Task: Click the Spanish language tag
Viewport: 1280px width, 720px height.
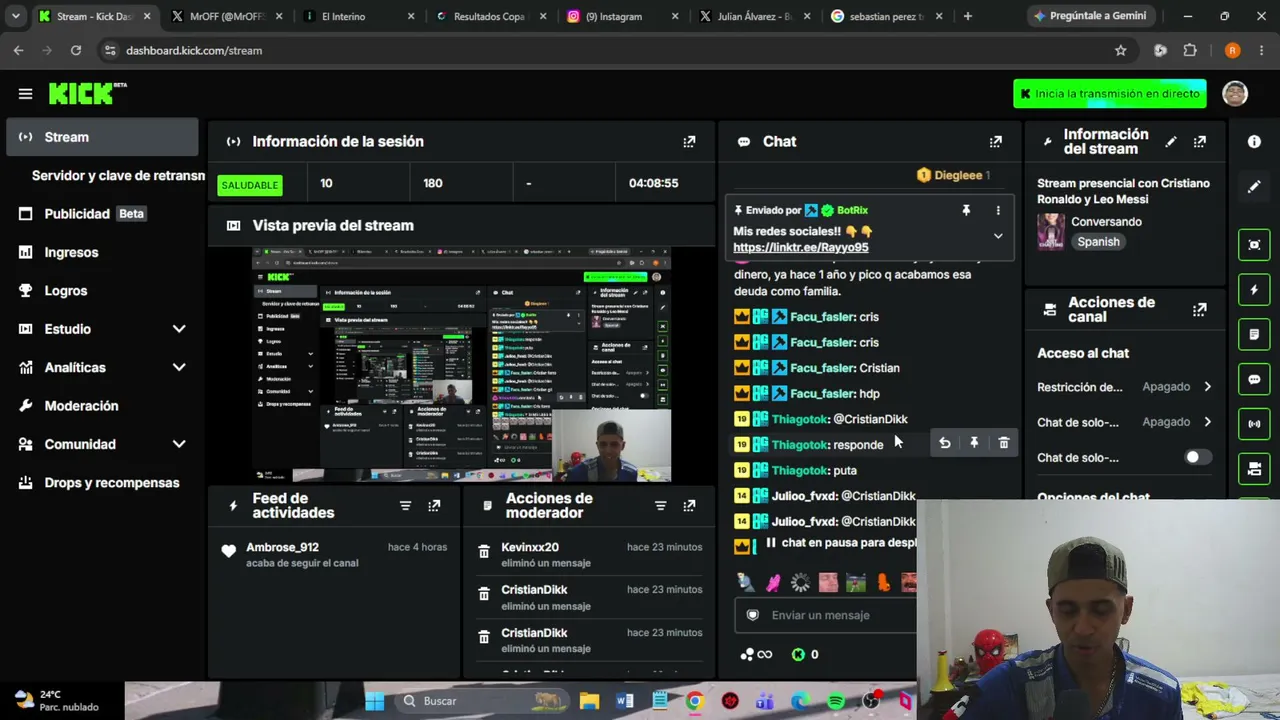Action: tap(1098, 242)
